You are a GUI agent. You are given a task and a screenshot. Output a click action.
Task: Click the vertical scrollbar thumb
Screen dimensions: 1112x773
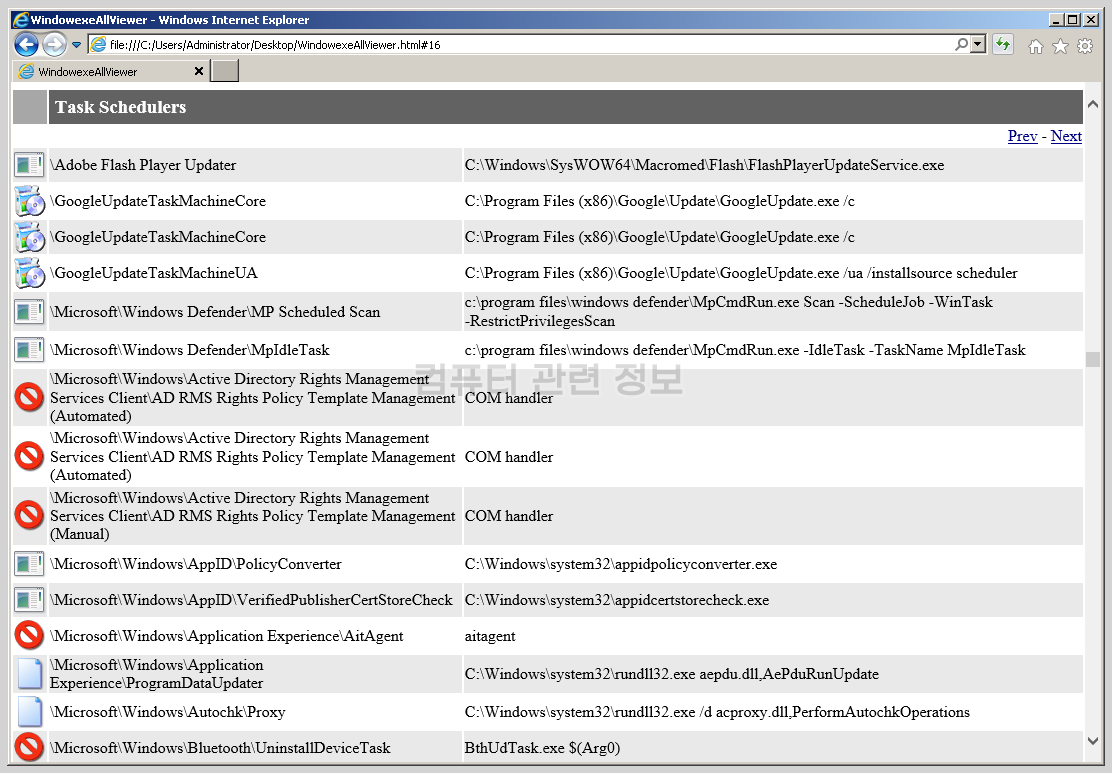pyautogui.click(x=1093, y=359)
